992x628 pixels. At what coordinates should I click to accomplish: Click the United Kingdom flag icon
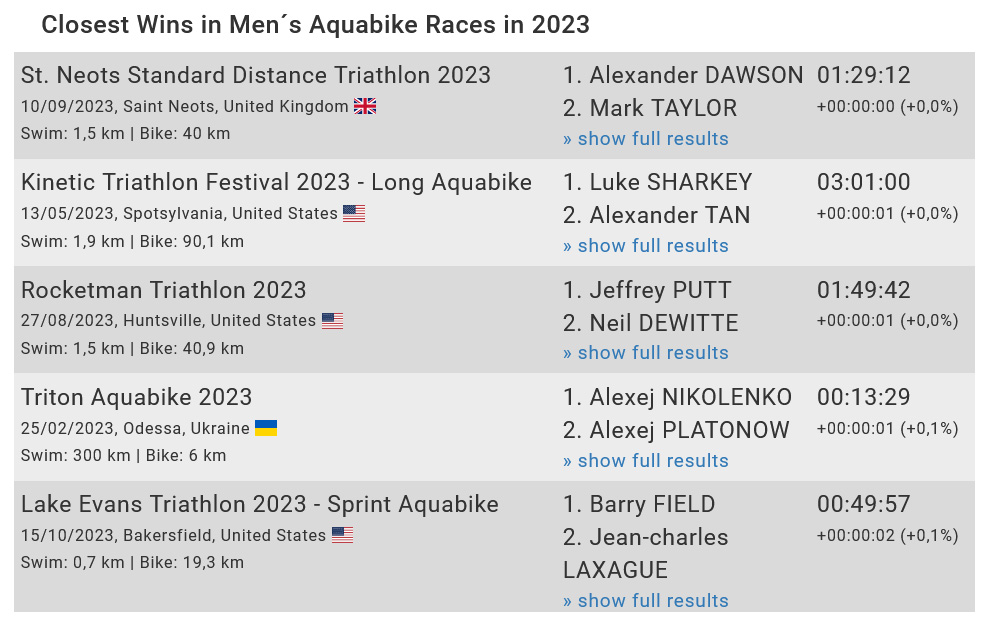click(364, 106)
